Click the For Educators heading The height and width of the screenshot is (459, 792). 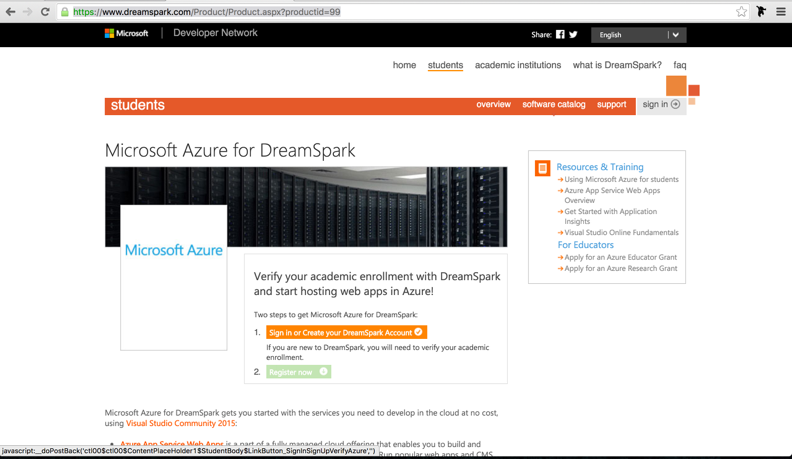585,245
